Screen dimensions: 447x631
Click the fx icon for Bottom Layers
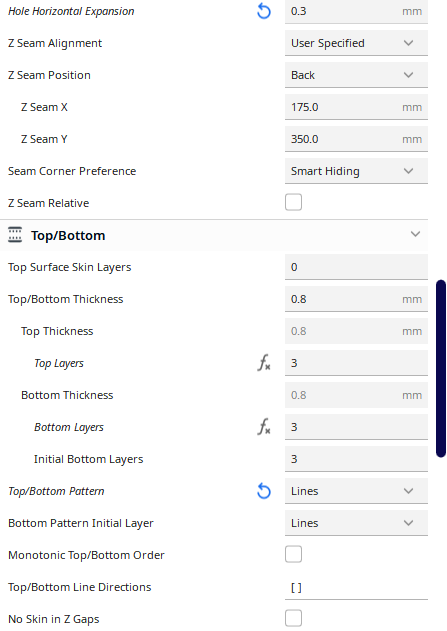coord(264,427)
